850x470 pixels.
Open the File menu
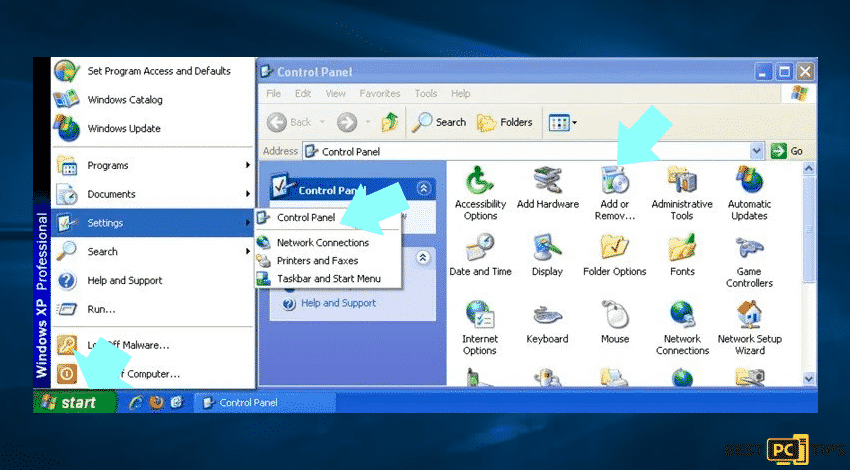(273, 94)
